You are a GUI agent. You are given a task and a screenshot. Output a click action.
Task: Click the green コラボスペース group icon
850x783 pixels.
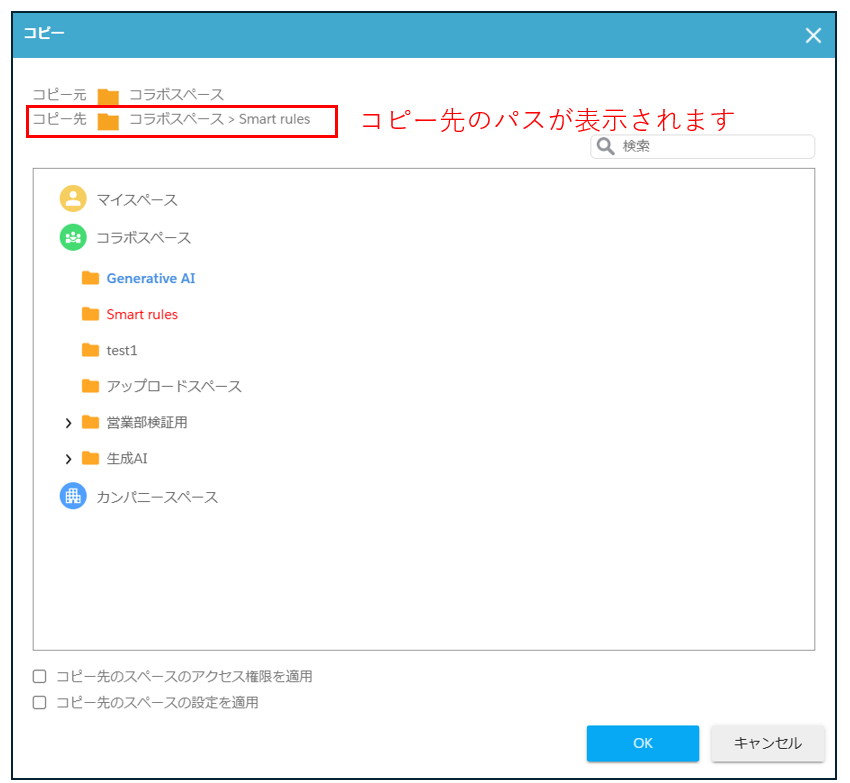click(73, 238)
